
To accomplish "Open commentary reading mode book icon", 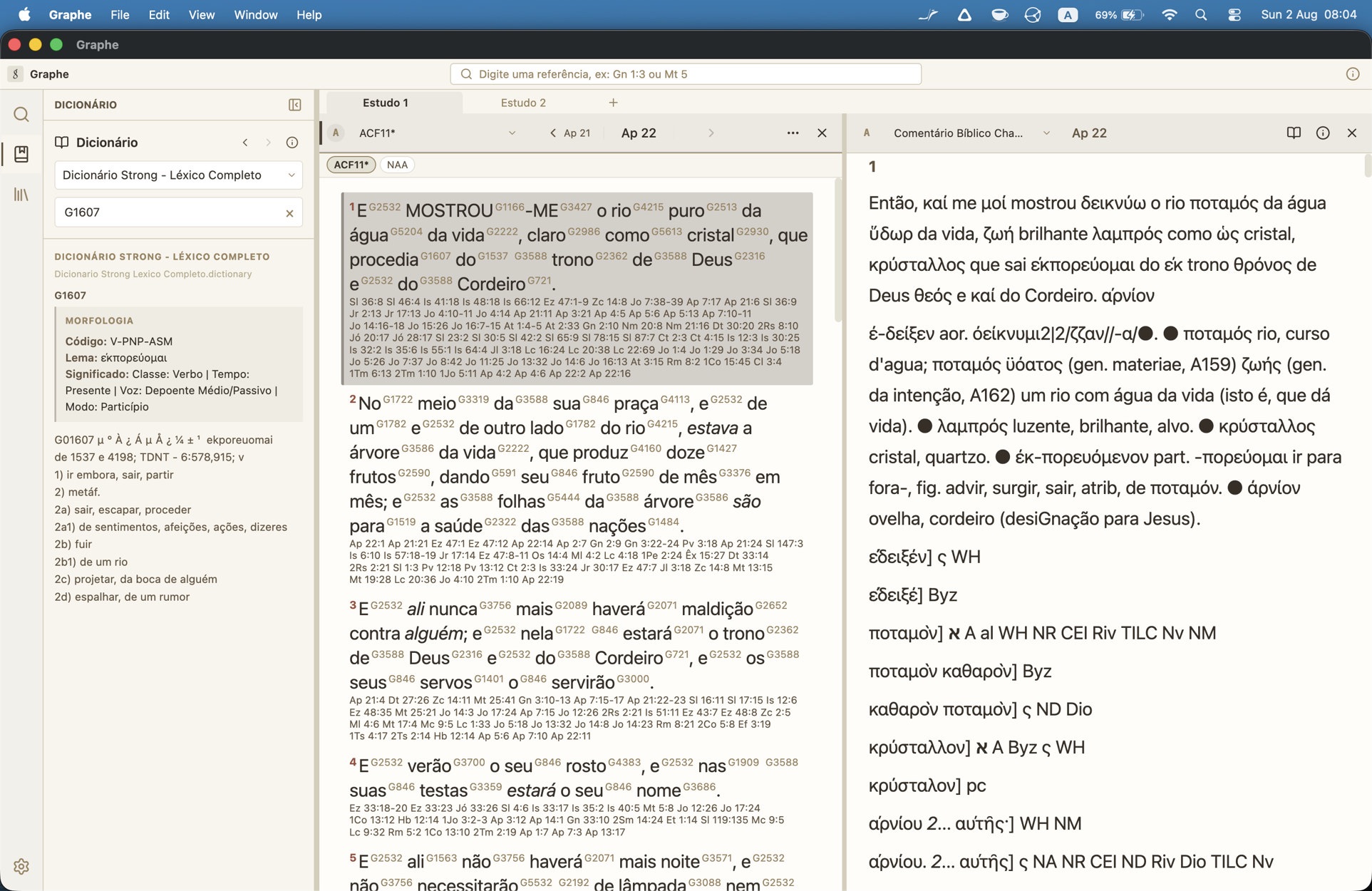I will point(1294,133).
